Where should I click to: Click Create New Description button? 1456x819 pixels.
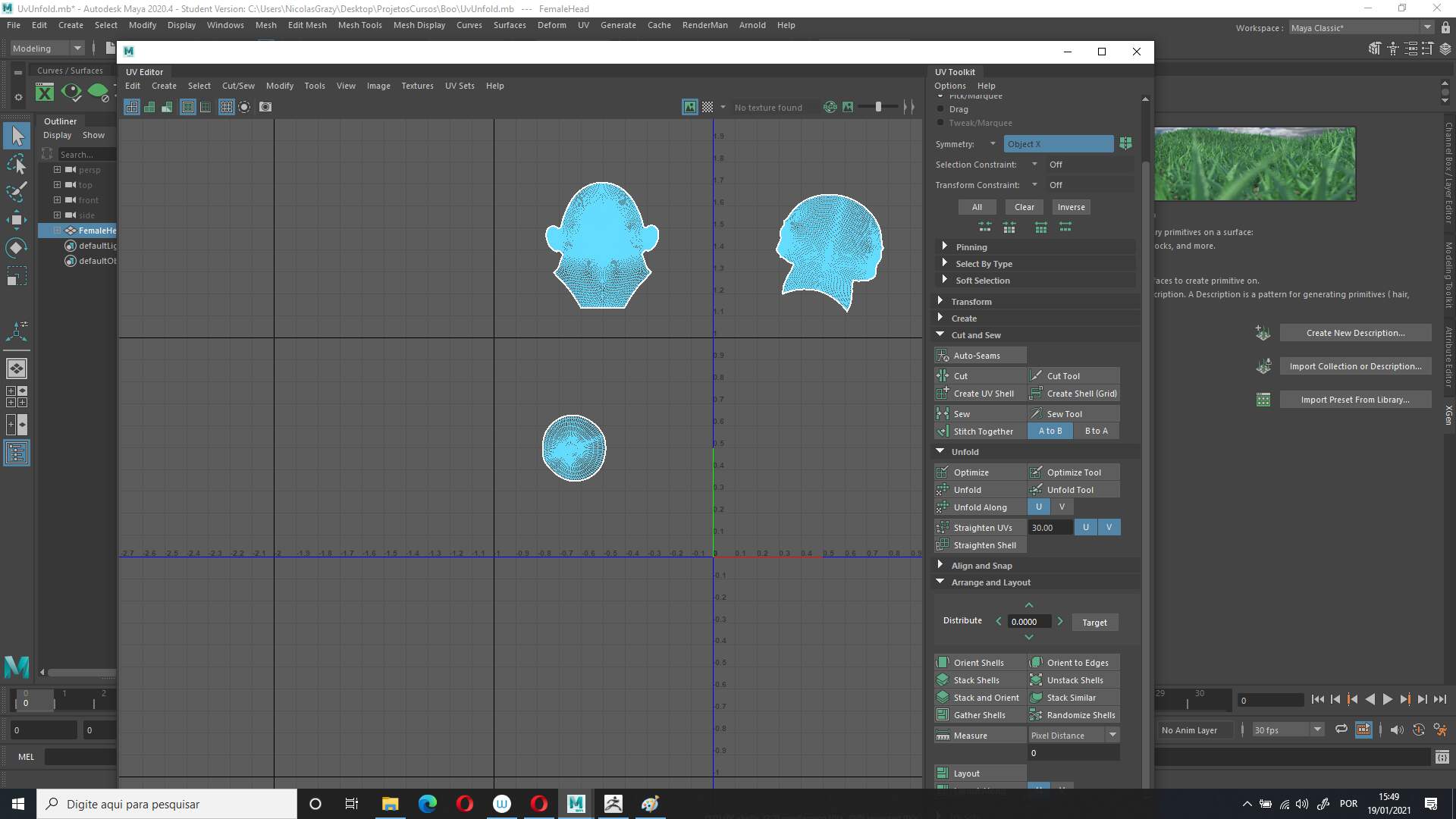pos(1355,332)
